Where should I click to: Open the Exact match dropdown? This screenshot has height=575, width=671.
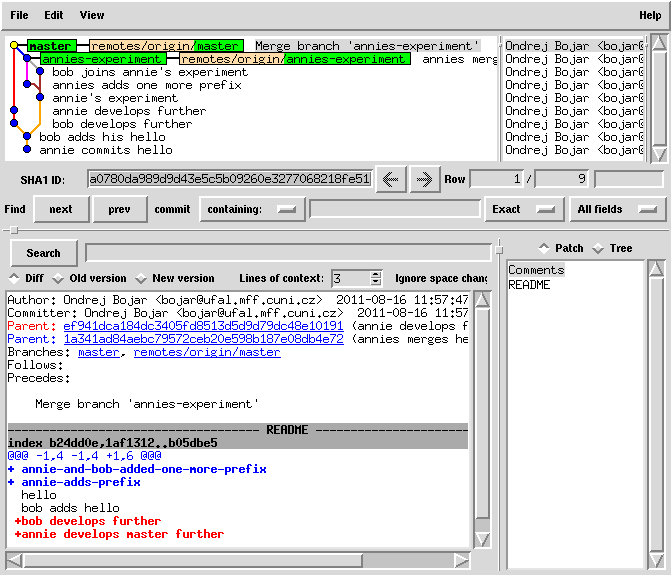[523, 209]
